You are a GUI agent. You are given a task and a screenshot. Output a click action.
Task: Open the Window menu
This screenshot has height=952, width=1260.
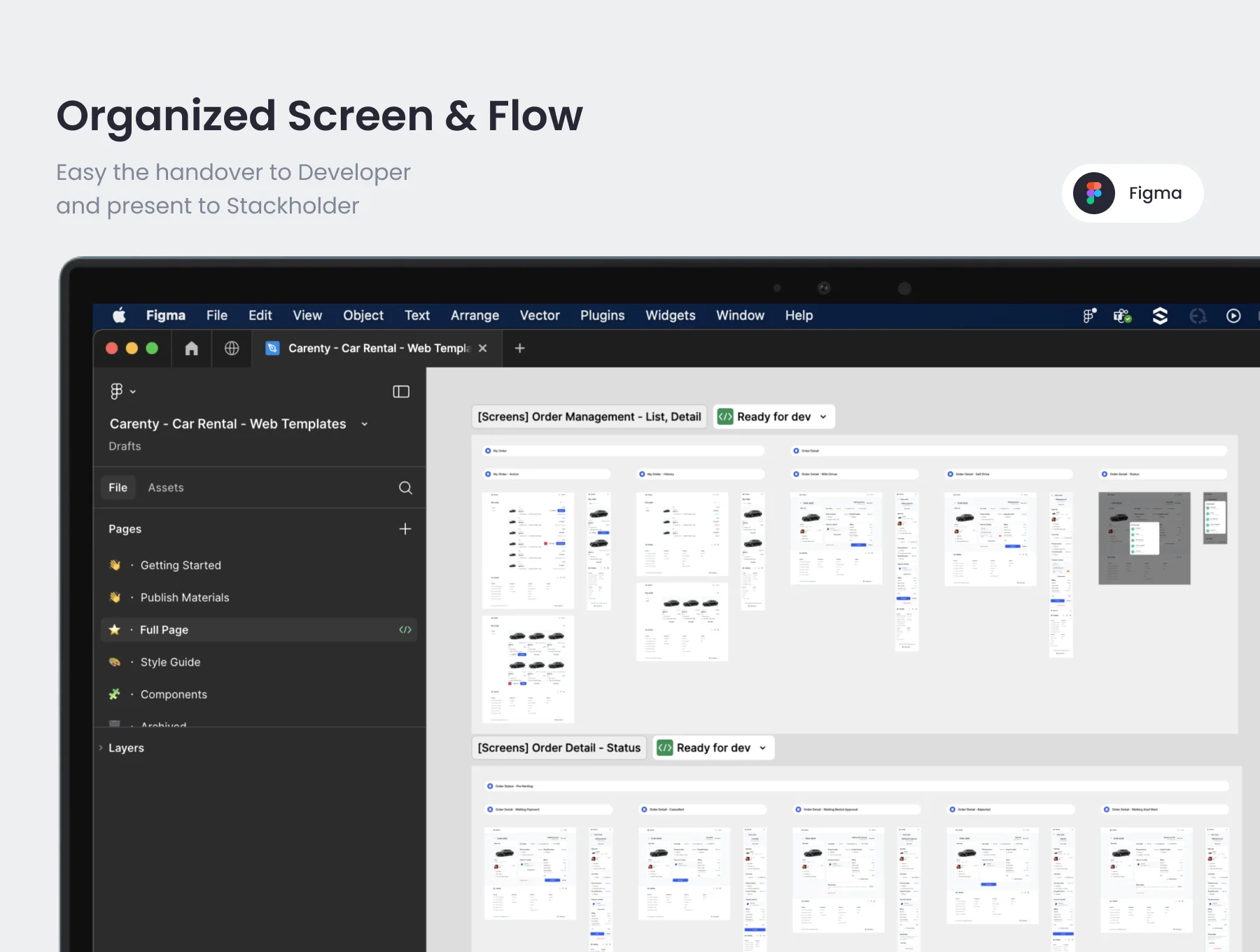741,316
